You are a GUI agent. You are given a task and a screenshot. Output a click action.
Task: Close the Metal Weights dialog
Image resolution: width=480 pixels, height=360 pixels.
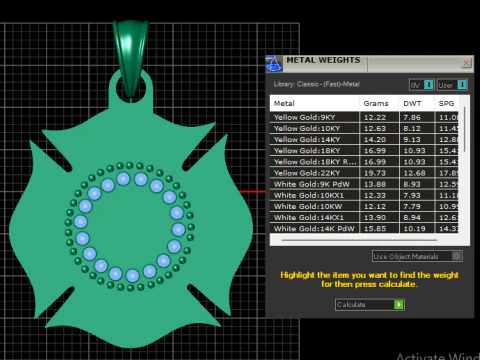[x=466, y=63]
